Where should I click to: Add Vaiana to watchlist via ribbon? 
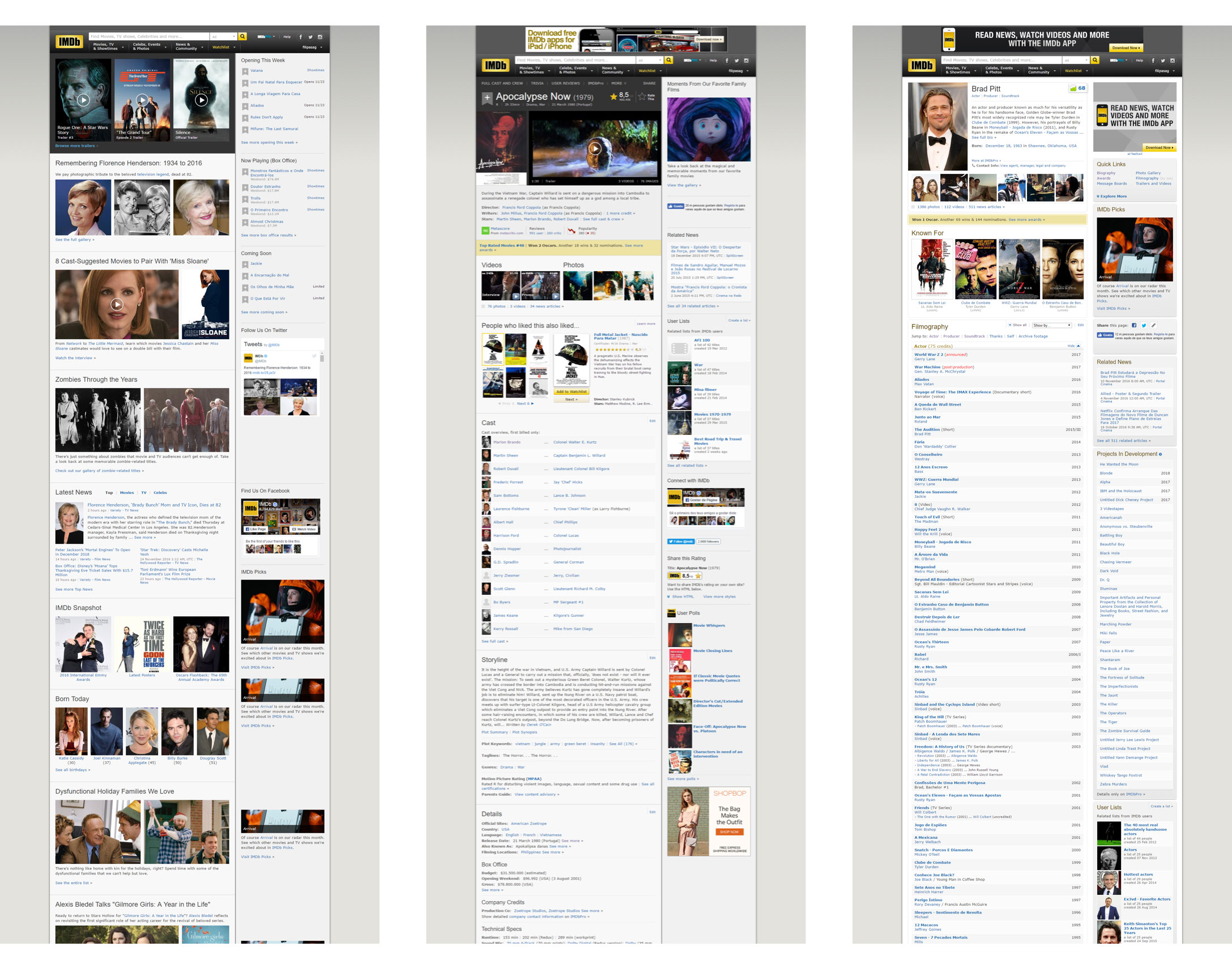click(245, 71)
